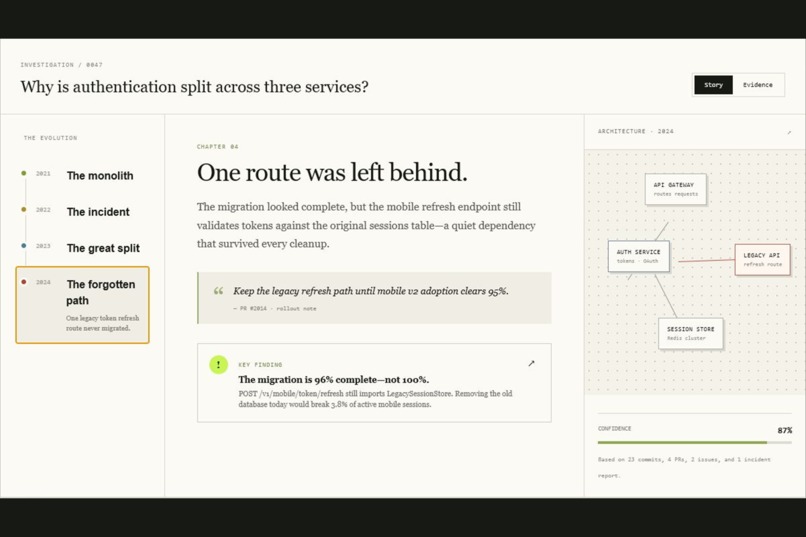This screenshot has height=537, width=806.
Task: Click the 'Chapter 04' label
Action: [217, 146]
